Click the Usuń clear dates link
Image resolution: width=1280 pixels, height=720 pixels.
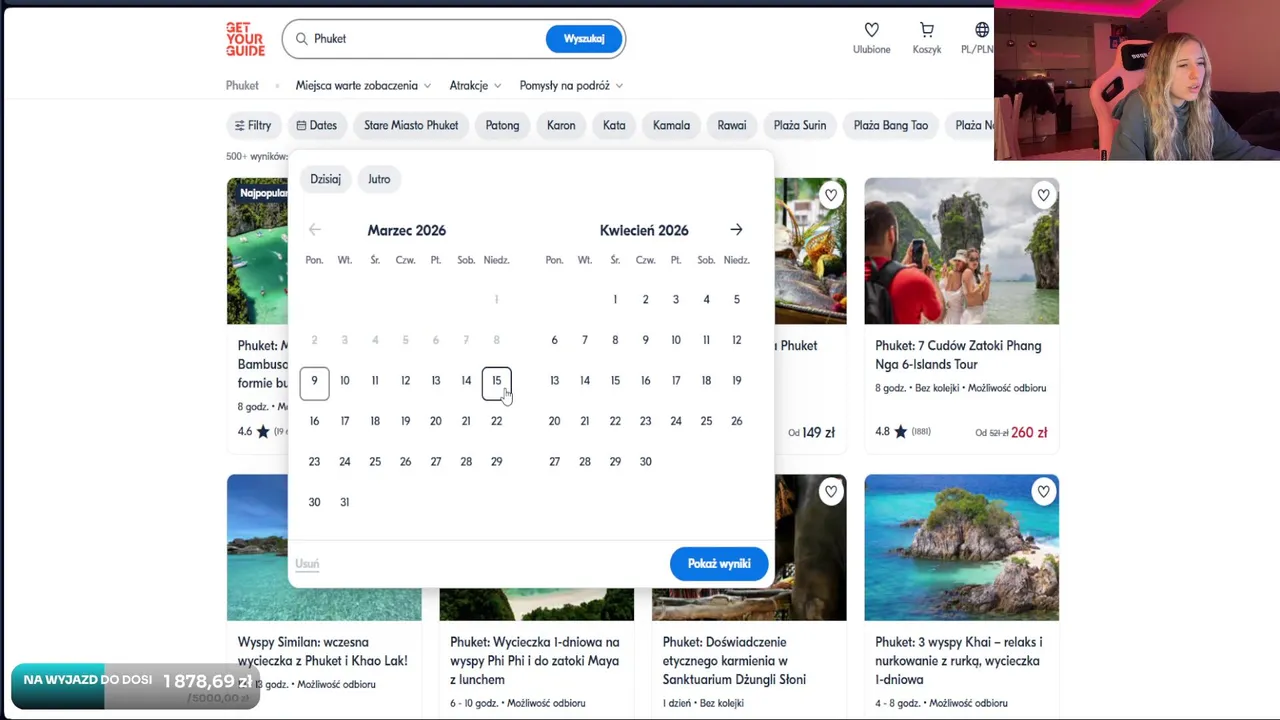[x=307, y=564]
